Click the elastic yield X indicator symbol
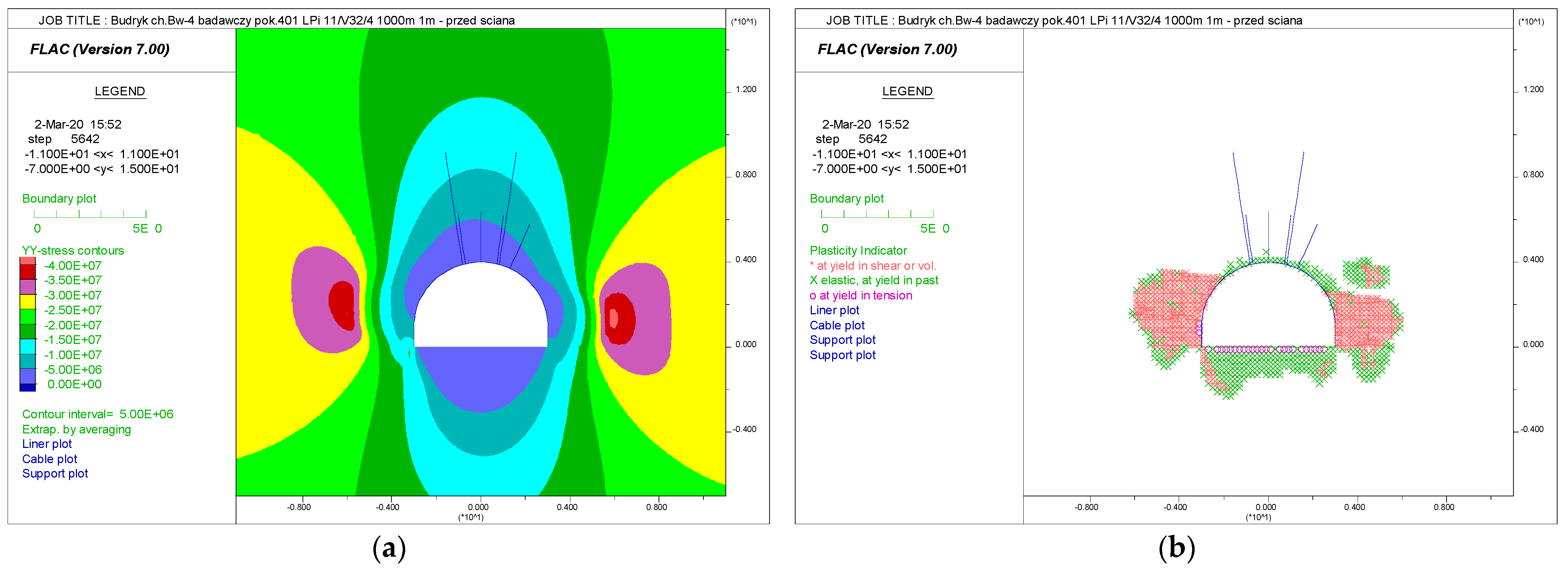 pos(814,280)
